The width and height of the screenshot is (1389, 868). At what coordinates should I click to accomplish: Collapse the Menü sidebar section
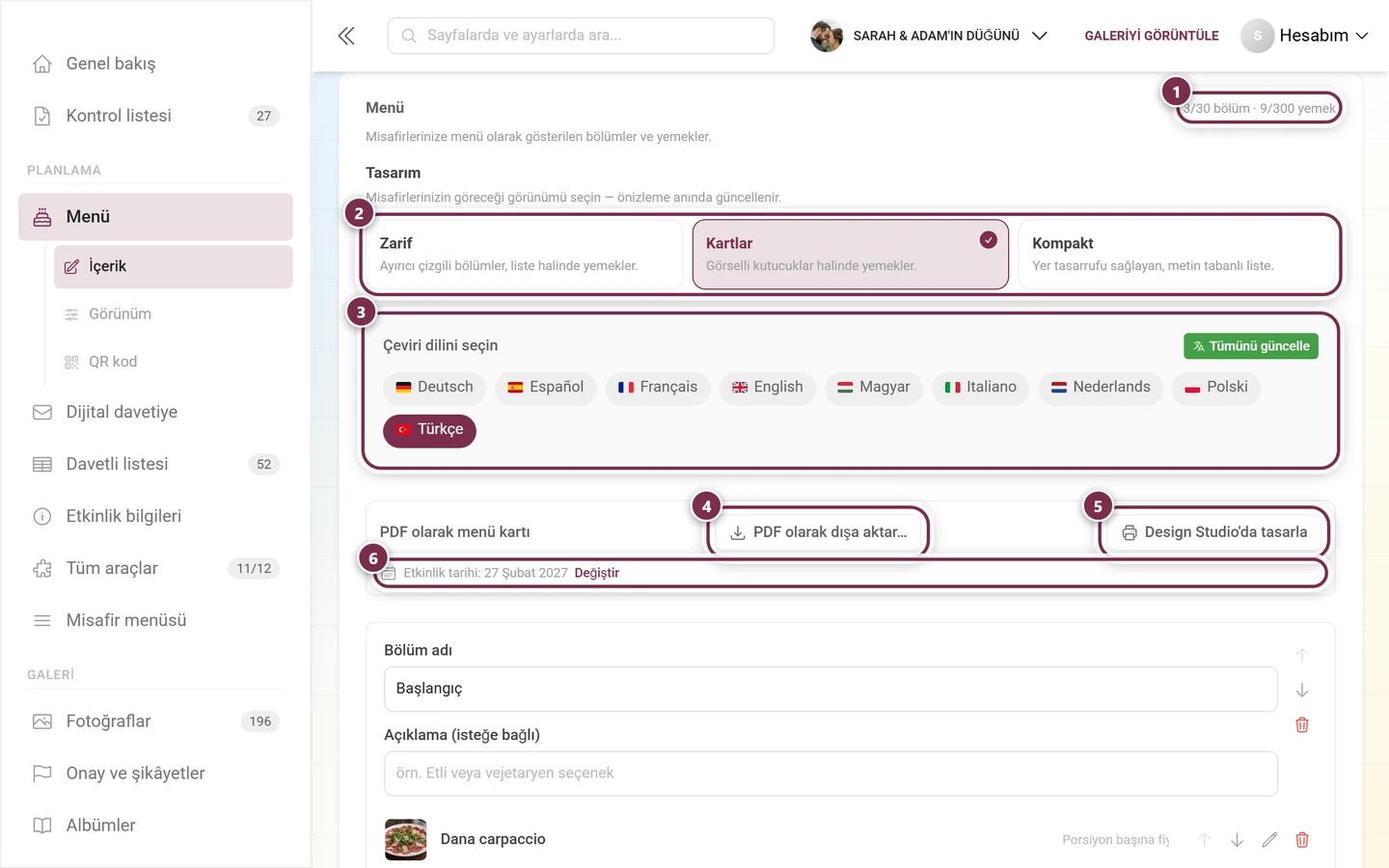pyautogui.click(x=155, y=217)
